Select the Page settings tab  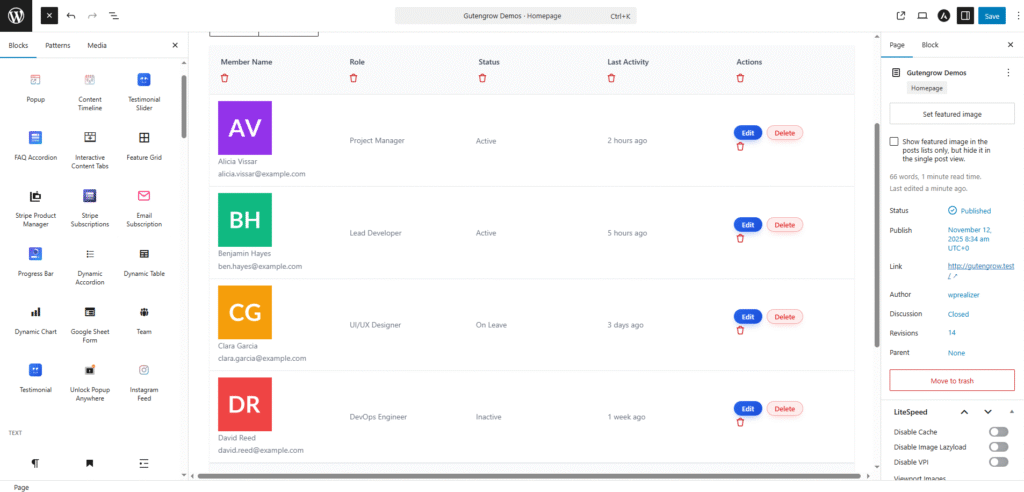[x=897, y=45]
